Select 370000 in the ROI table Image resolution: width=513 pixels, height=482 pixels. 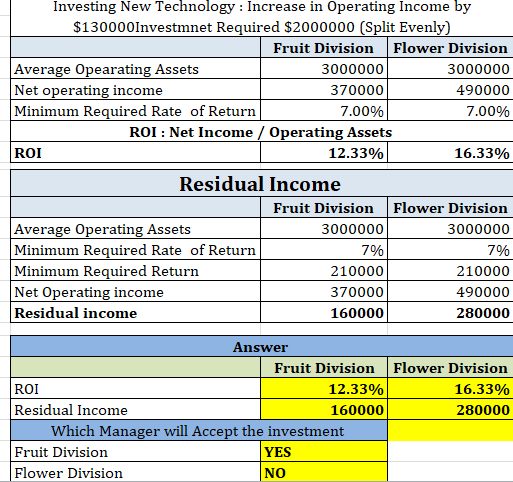[x=324, y=90]
